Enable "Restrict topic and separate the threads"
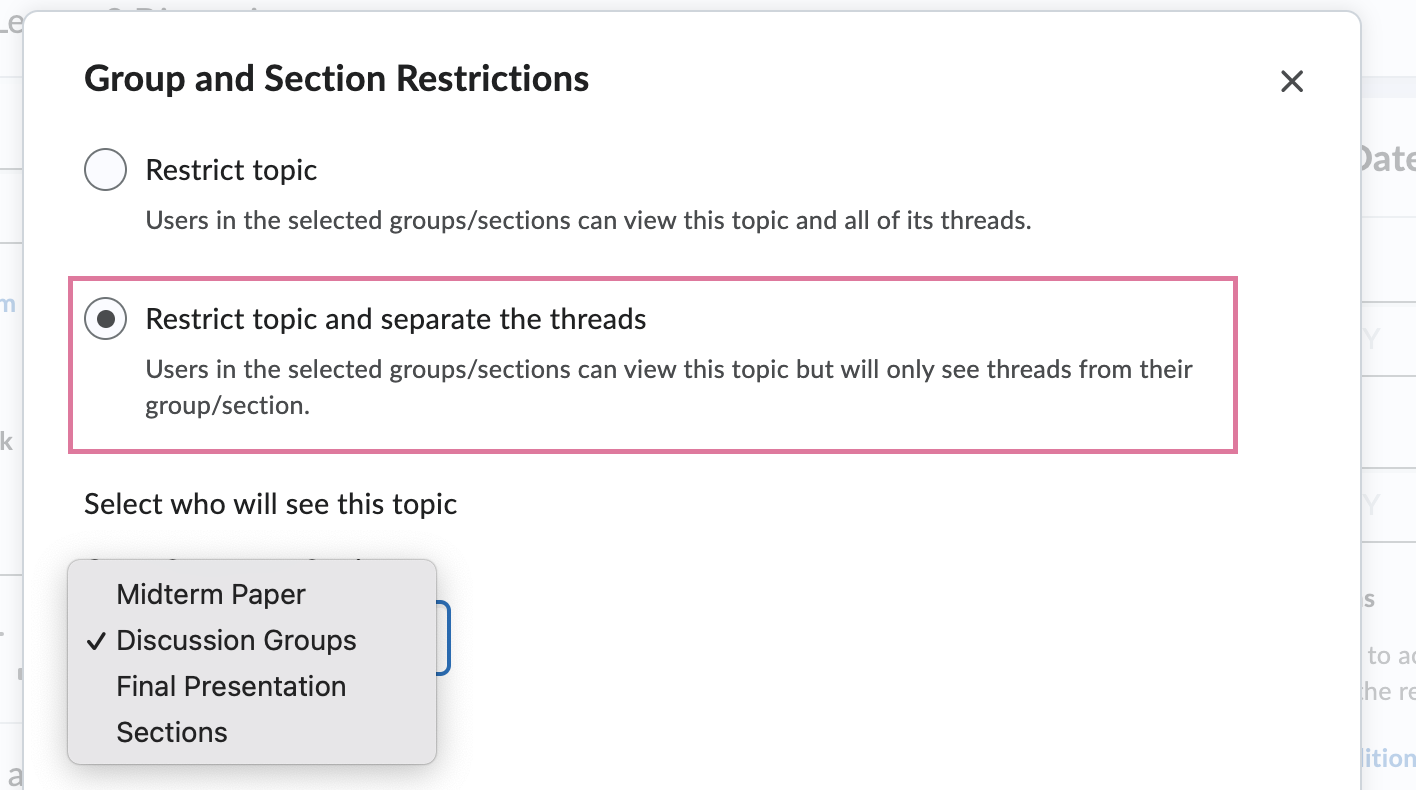 [105, 318]
